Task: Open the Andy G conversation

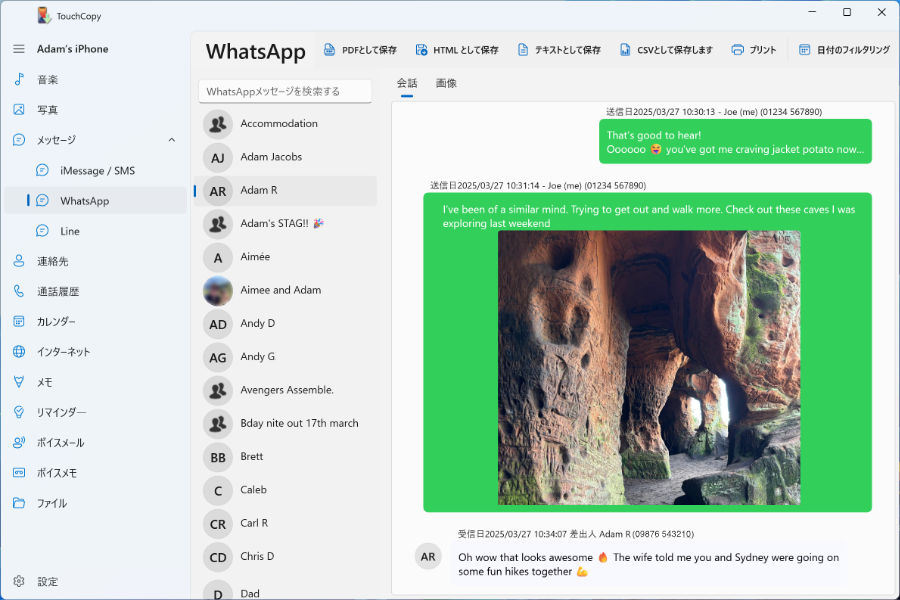Action: (x=286, y=357)
